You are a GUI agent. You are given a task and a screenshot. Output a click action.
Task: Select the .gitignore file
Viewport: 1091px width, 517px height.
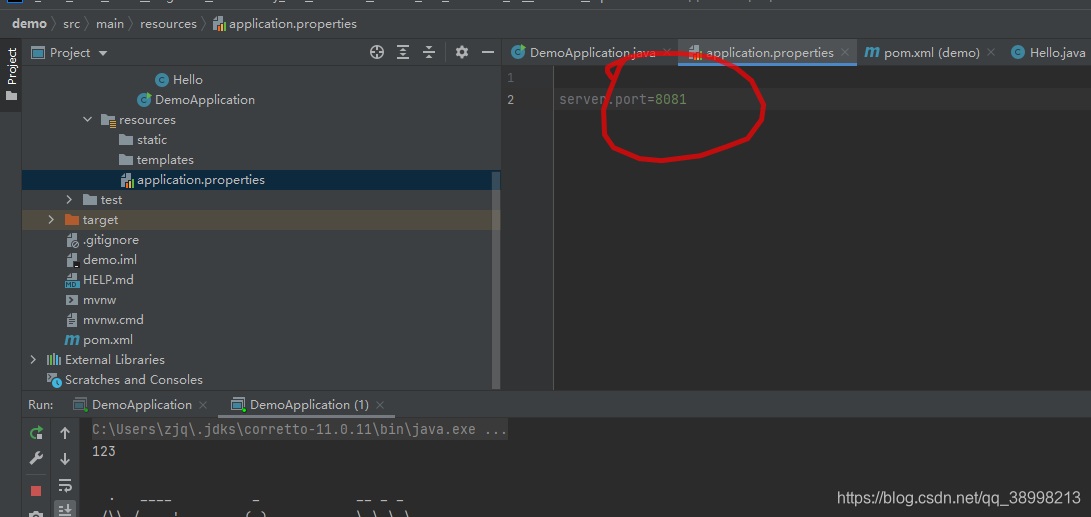(102, 240)
